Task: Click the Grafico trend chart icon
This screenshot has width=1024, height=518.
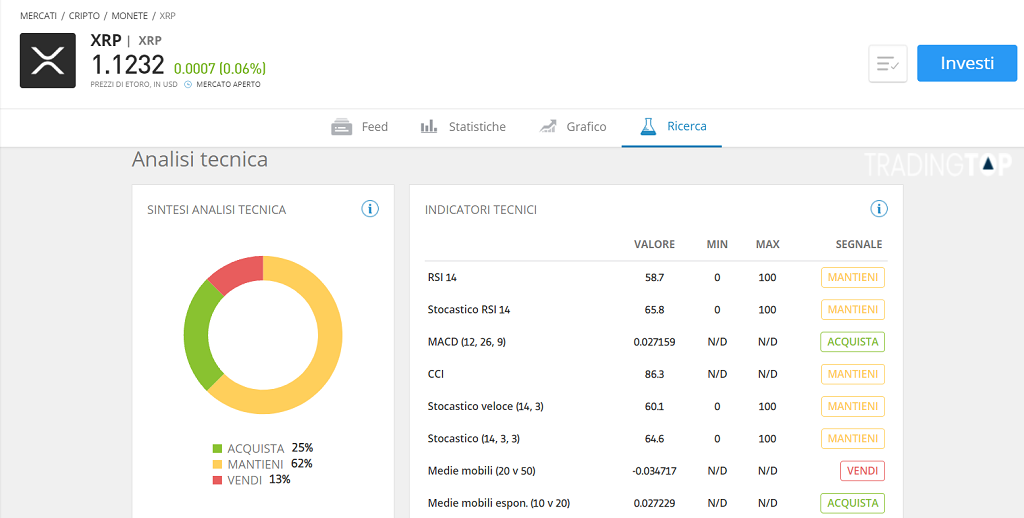Action: tap(547, 126)
